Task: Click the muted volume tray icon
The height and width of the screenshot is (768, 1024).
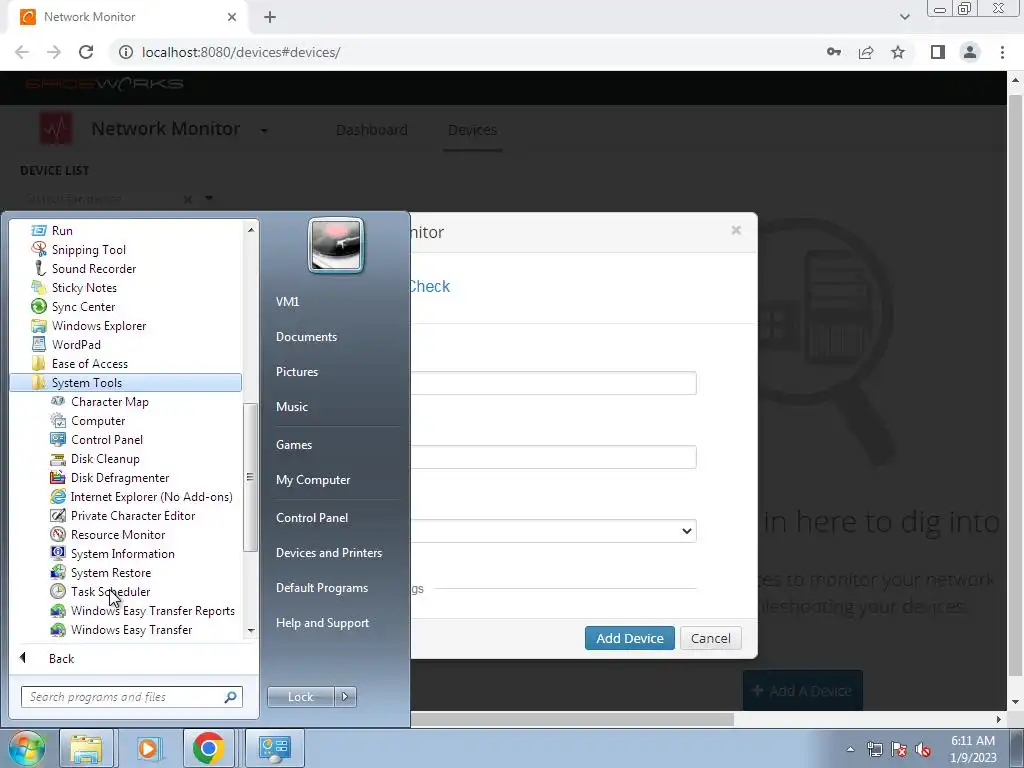Action: click(923, 750)
